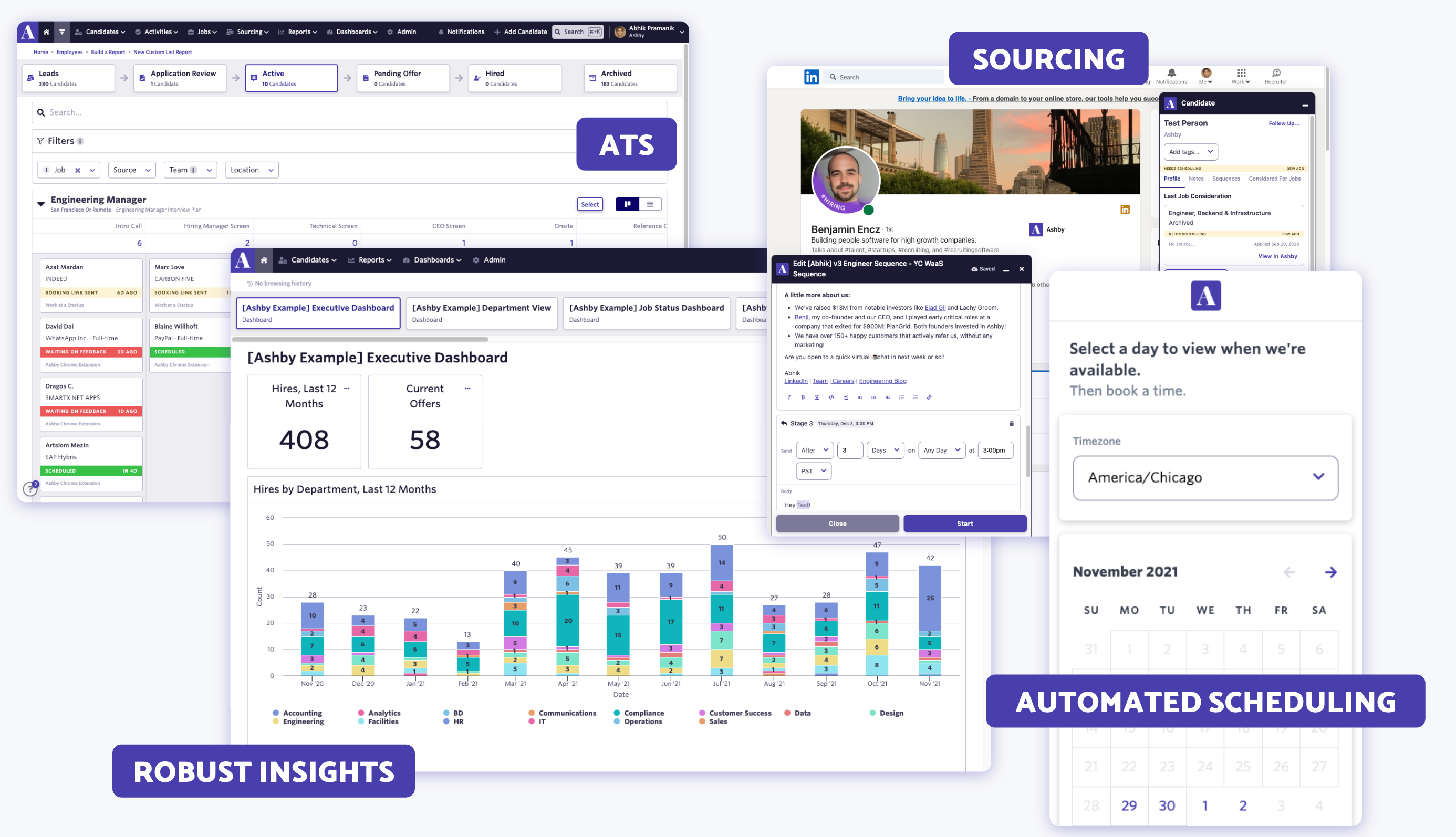Click the View in Ashby link
Viewport: 1456px width, 837px height.
1277,256
